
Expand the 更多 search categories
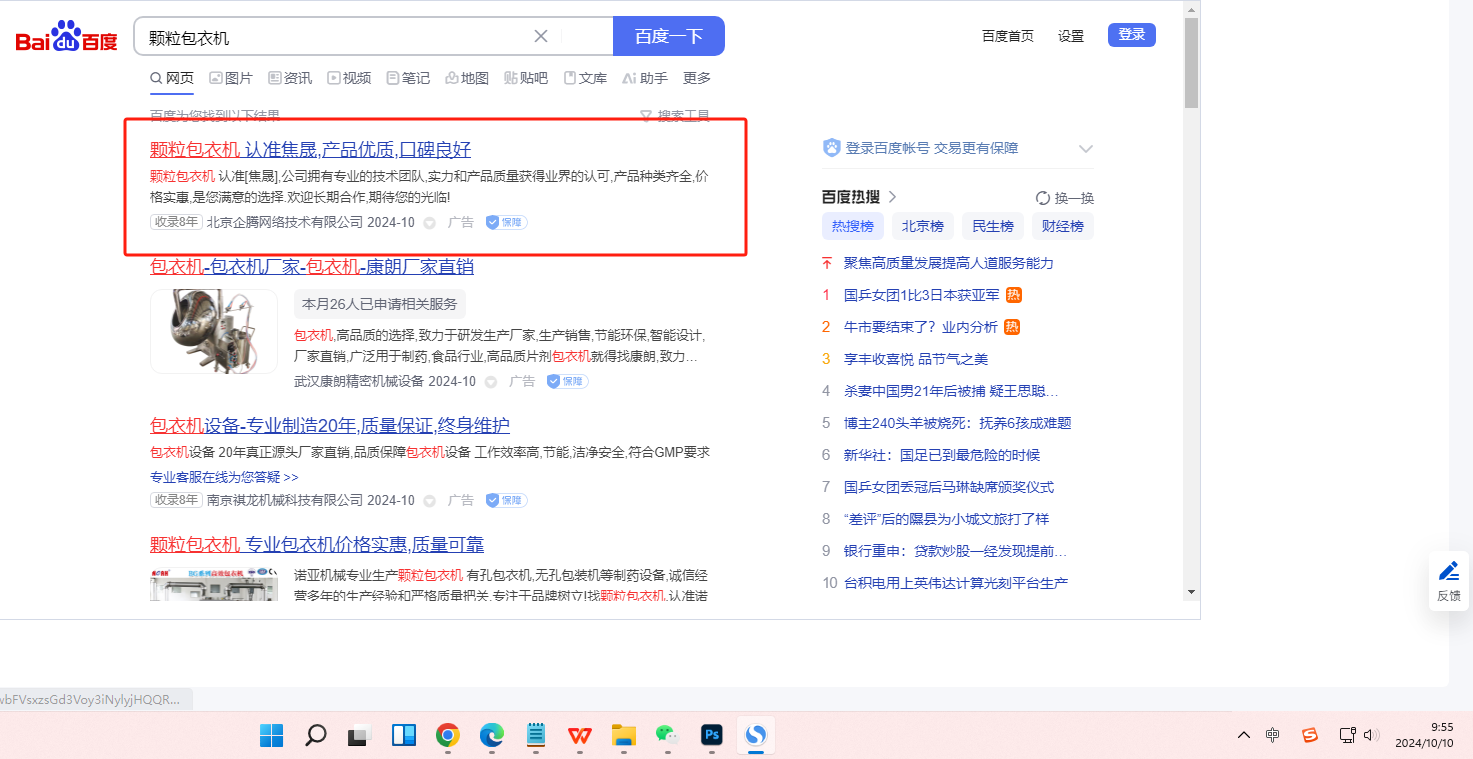(697, 78)
